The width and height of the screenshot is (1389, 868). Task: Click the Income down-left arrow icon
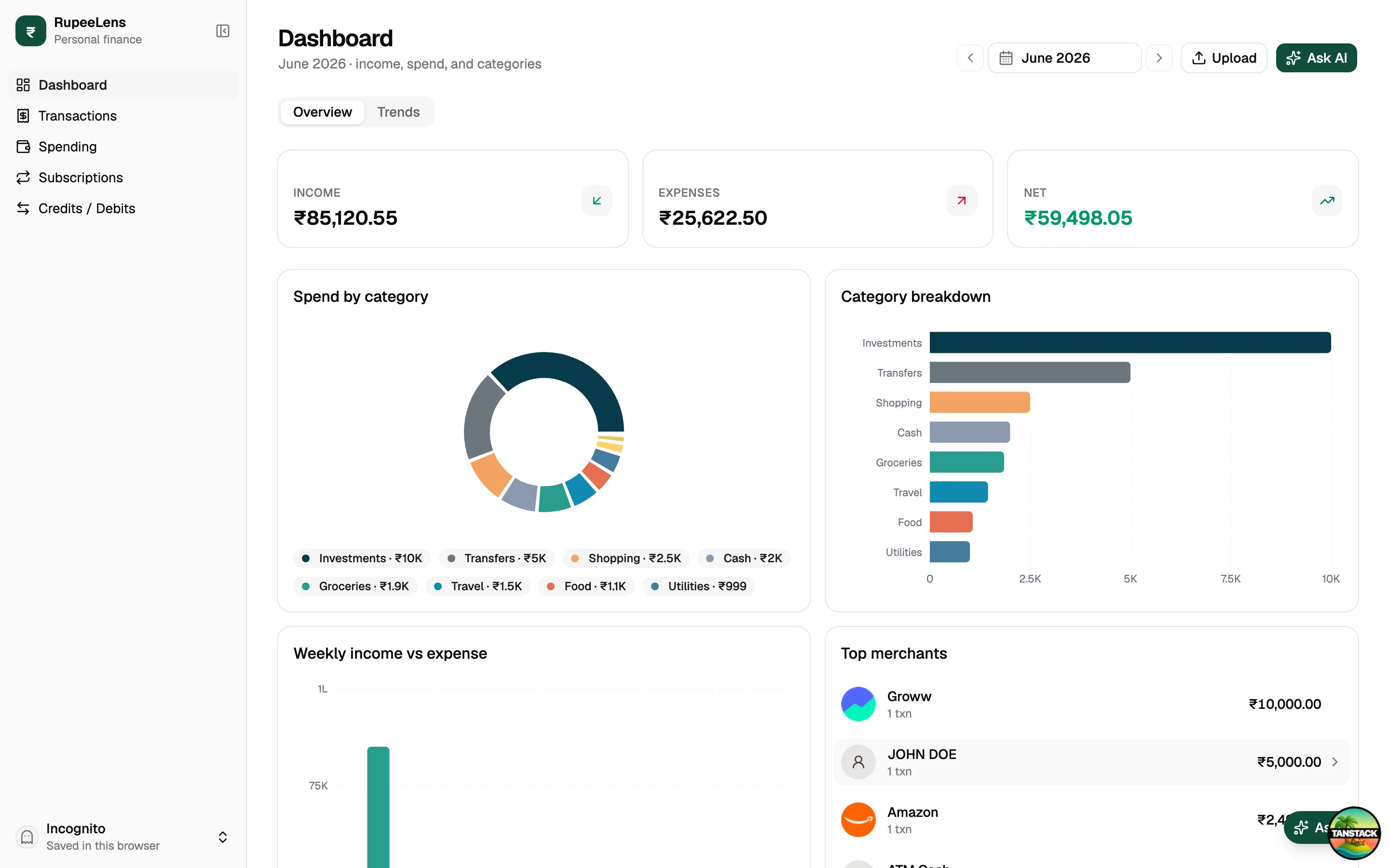tap(597, 200)
